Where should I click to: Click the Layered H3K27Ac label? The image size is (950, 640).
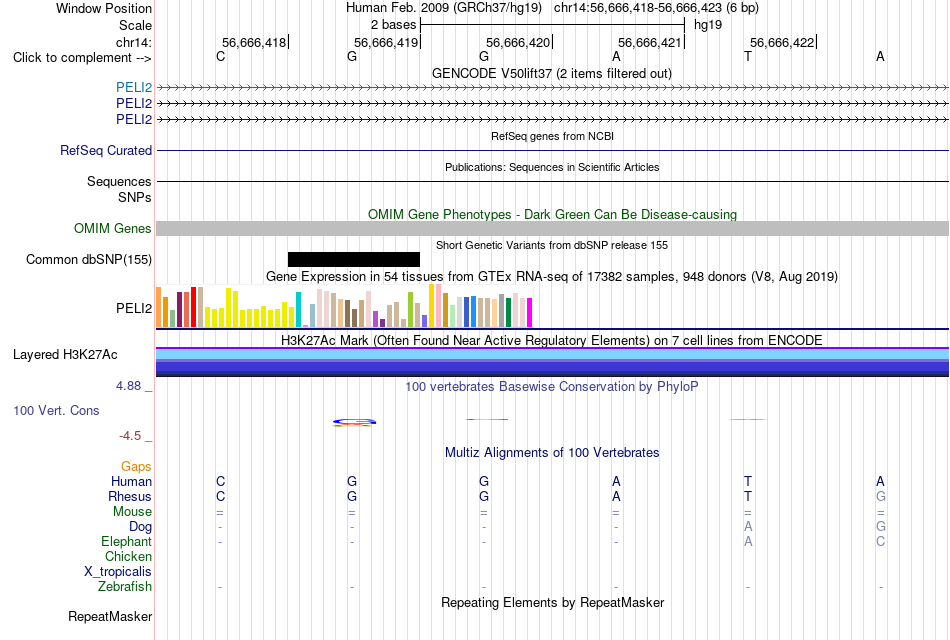coord(65,355)
